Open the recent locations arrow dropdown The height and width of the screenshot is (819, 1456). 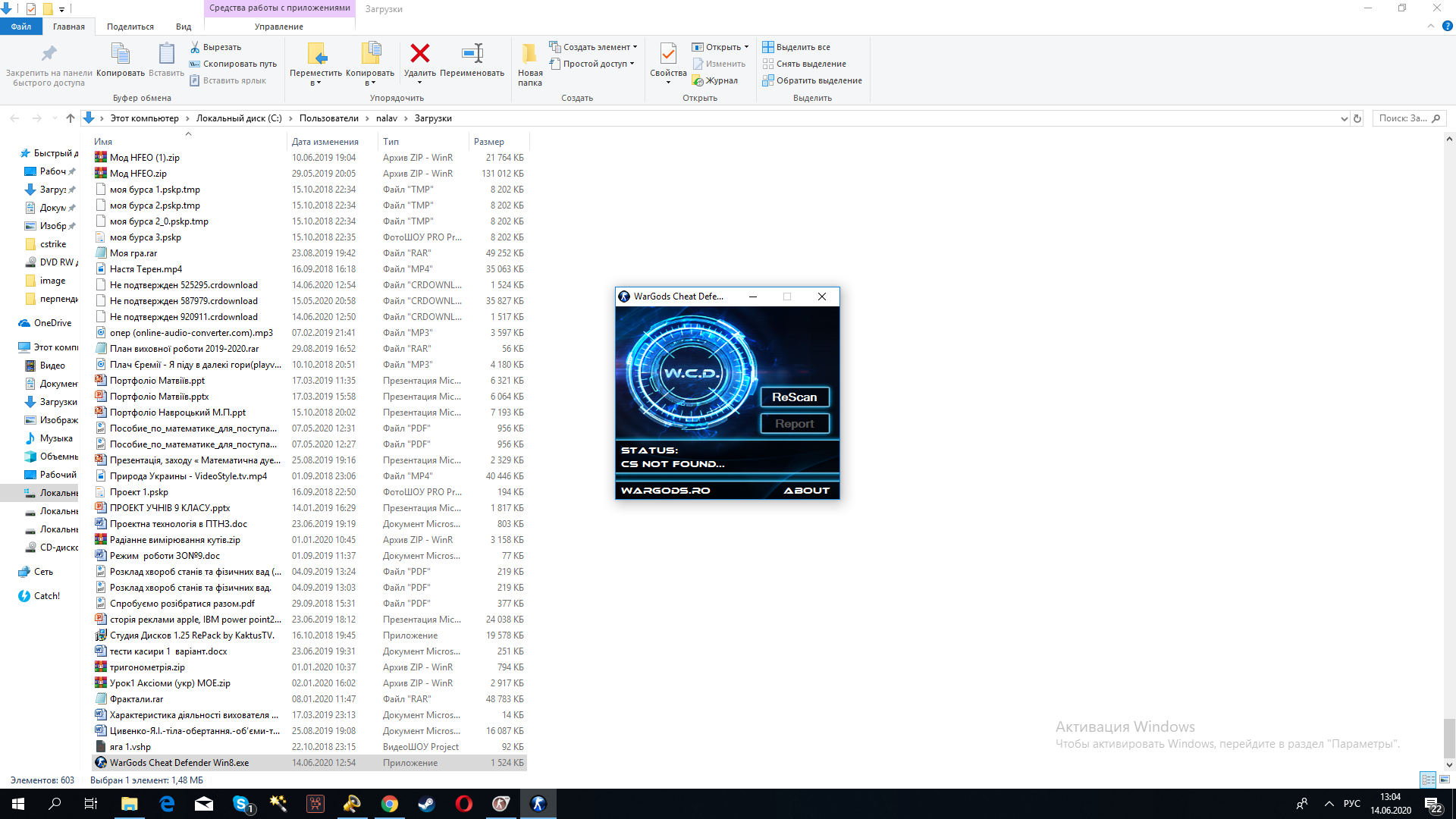pyautogui.click(x=55, y=118)
